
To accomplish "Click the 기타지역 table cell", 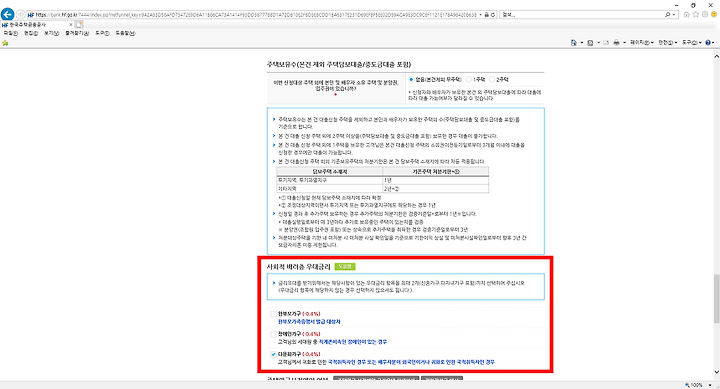I will coord(330,189).
